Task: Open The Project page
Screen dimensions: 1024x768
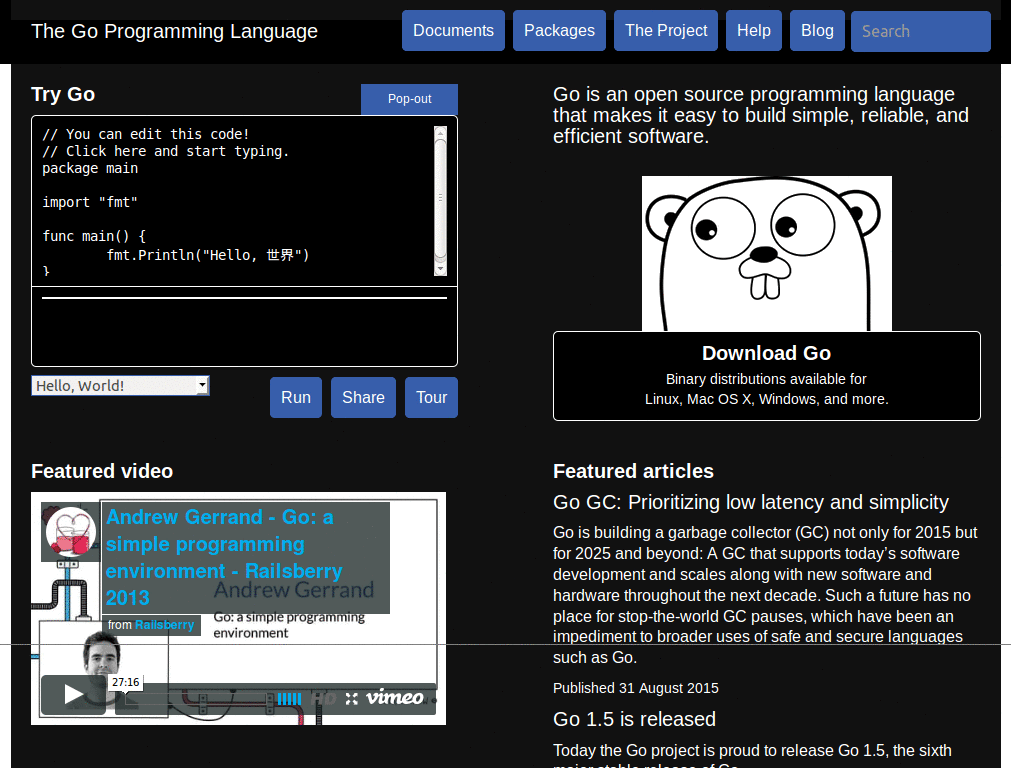Action: (x=665, y=30)
